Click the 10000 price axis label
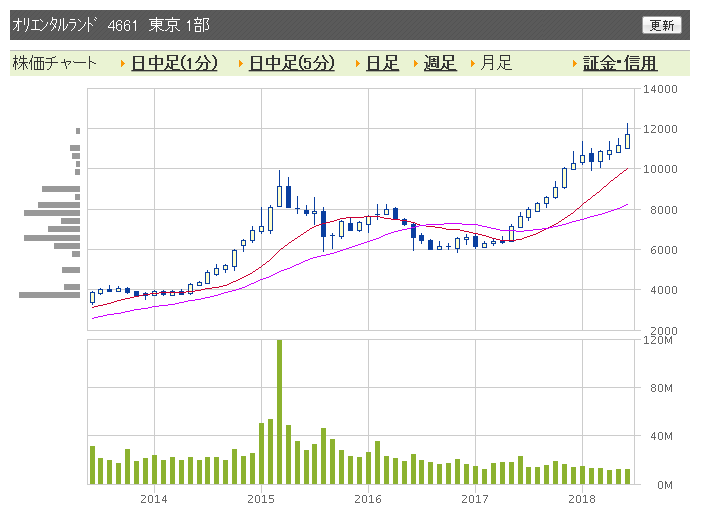Image resolution: width=703 pixels, height=524 pixels. (x=660, y=169)
